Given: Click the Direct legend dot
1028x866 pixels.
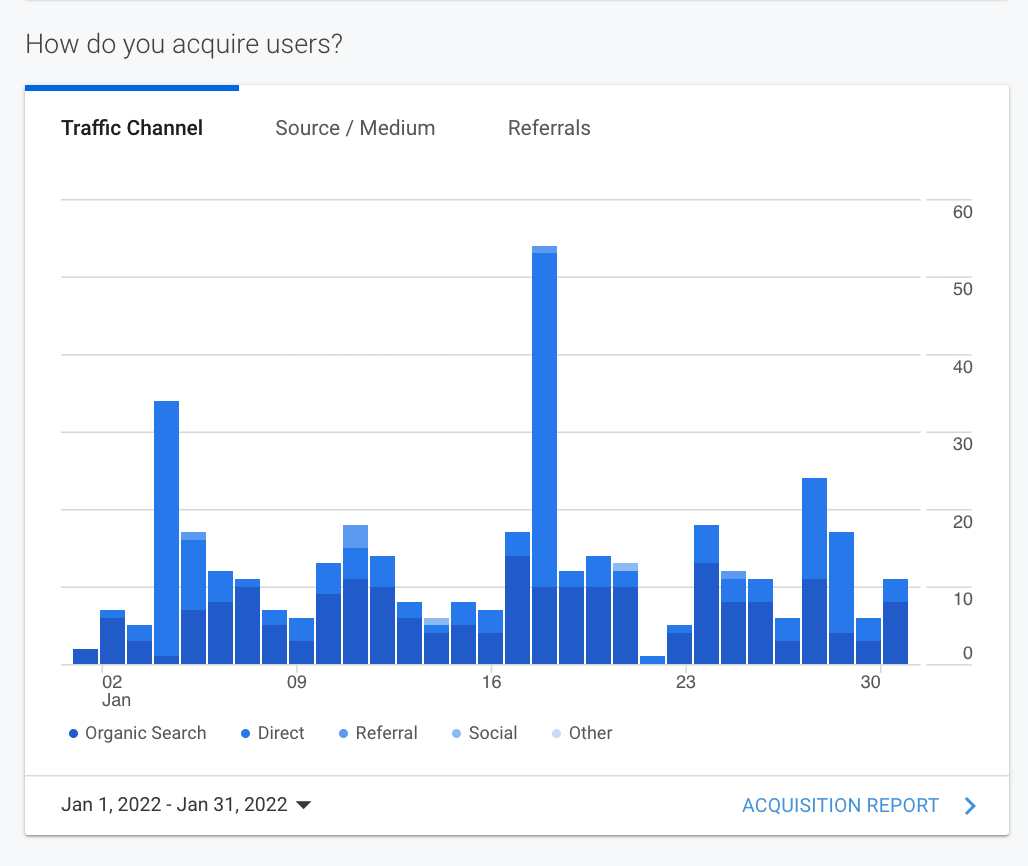Looking at the screenshot, I should (246, 734).
